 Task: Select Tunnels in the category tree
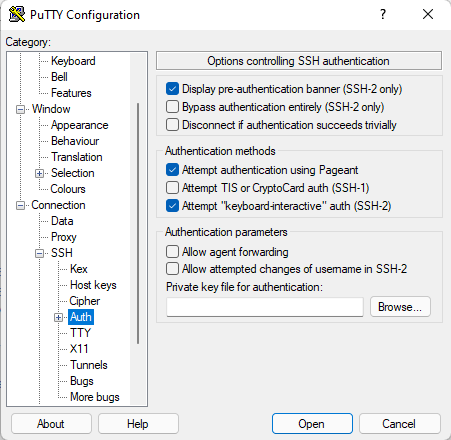[89, 365]
